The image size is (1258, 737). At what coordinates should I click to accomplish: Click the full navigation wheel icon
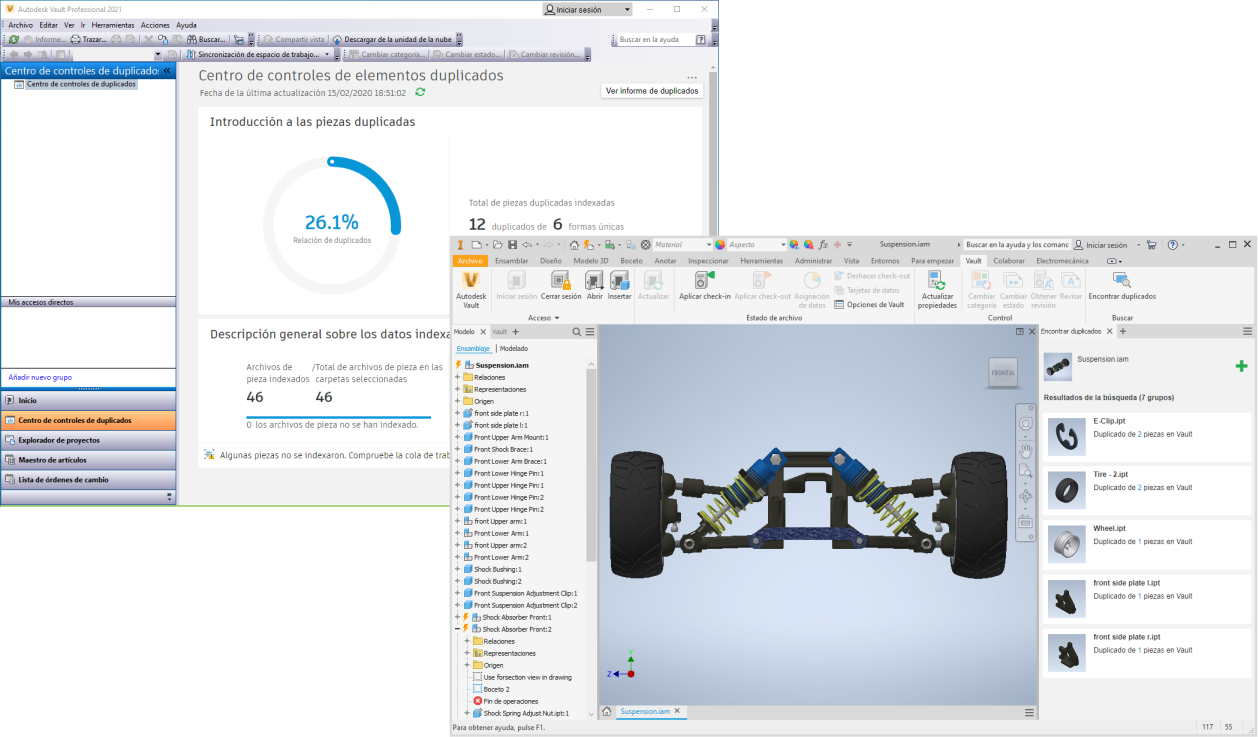point(1025,424)
